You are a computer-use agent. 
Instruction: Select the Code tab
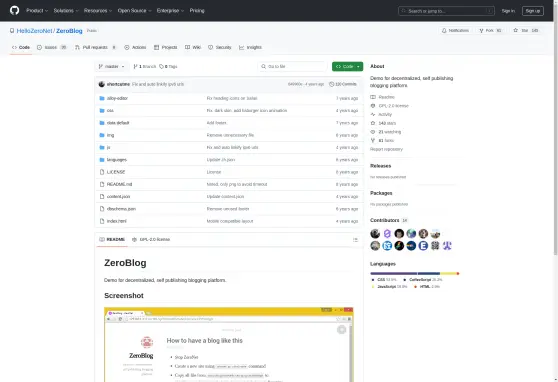(x=21, y=47)
